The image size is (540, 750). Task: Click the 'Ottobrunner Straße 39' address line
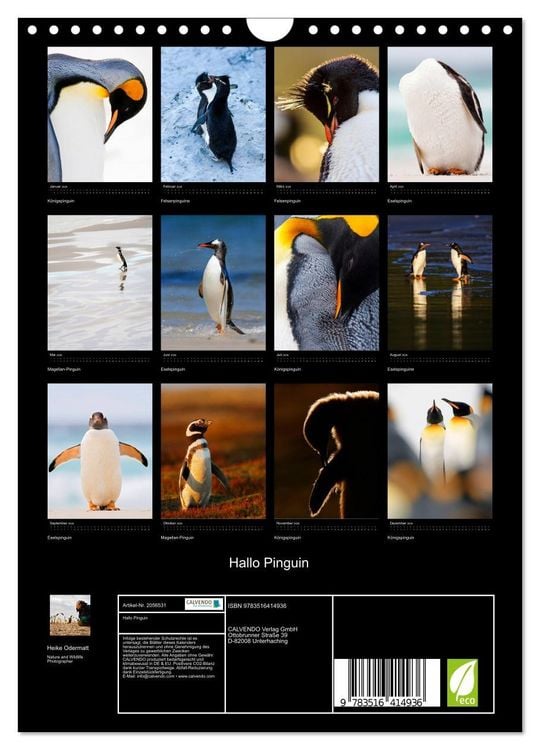coord(258,635)
